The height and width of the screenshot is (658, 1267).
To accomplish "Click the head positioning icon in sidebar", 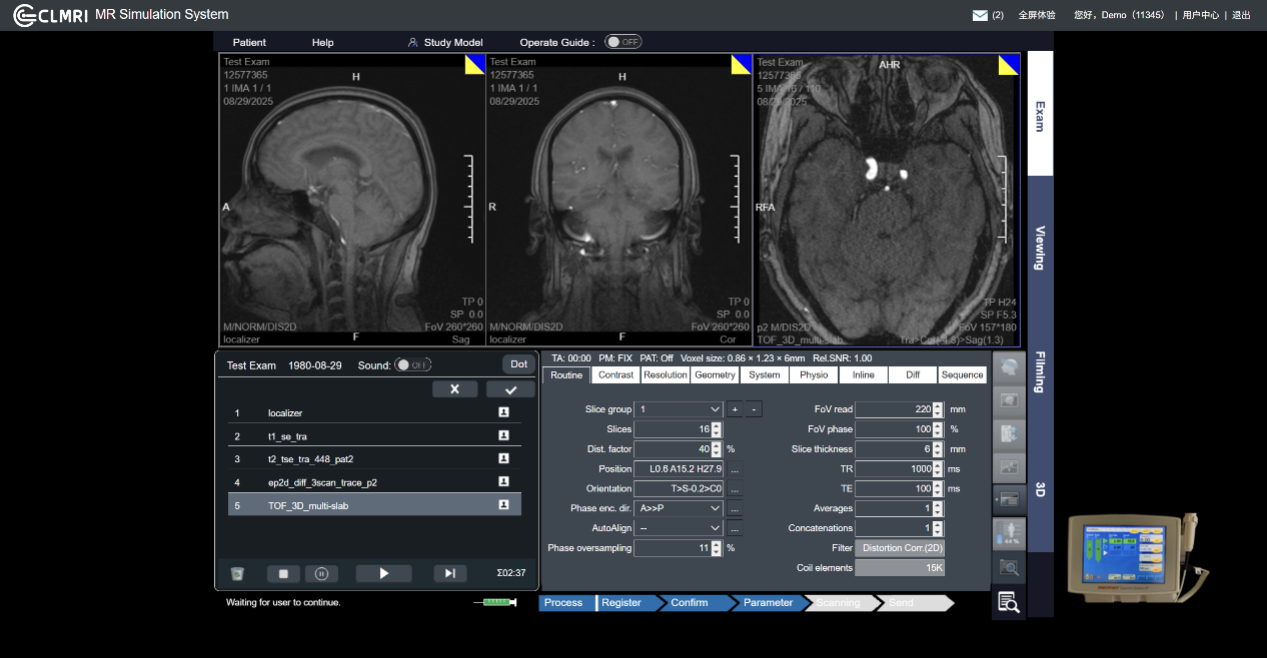I will (x=1009, y=367).
